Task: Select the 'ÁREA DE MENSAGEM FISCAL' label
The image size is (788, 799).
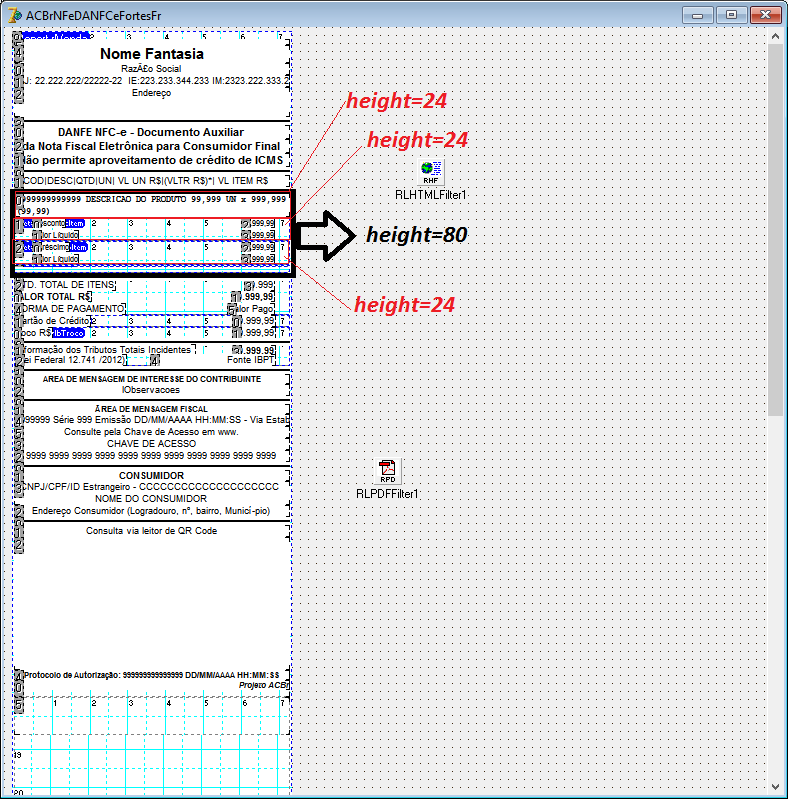Action: pos(151,409)
